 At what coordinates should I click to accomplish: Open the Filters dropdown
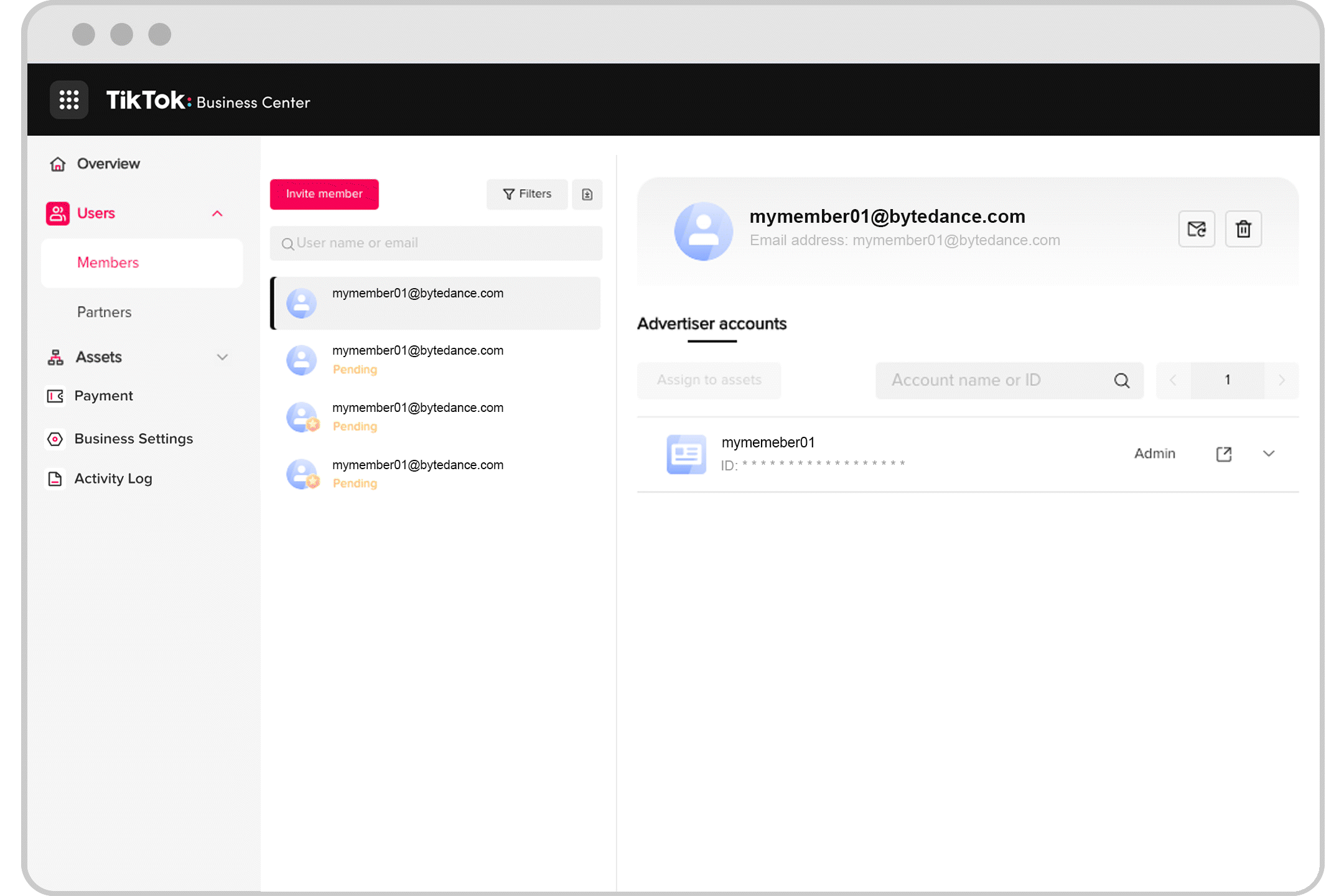[x=526, y=194]
